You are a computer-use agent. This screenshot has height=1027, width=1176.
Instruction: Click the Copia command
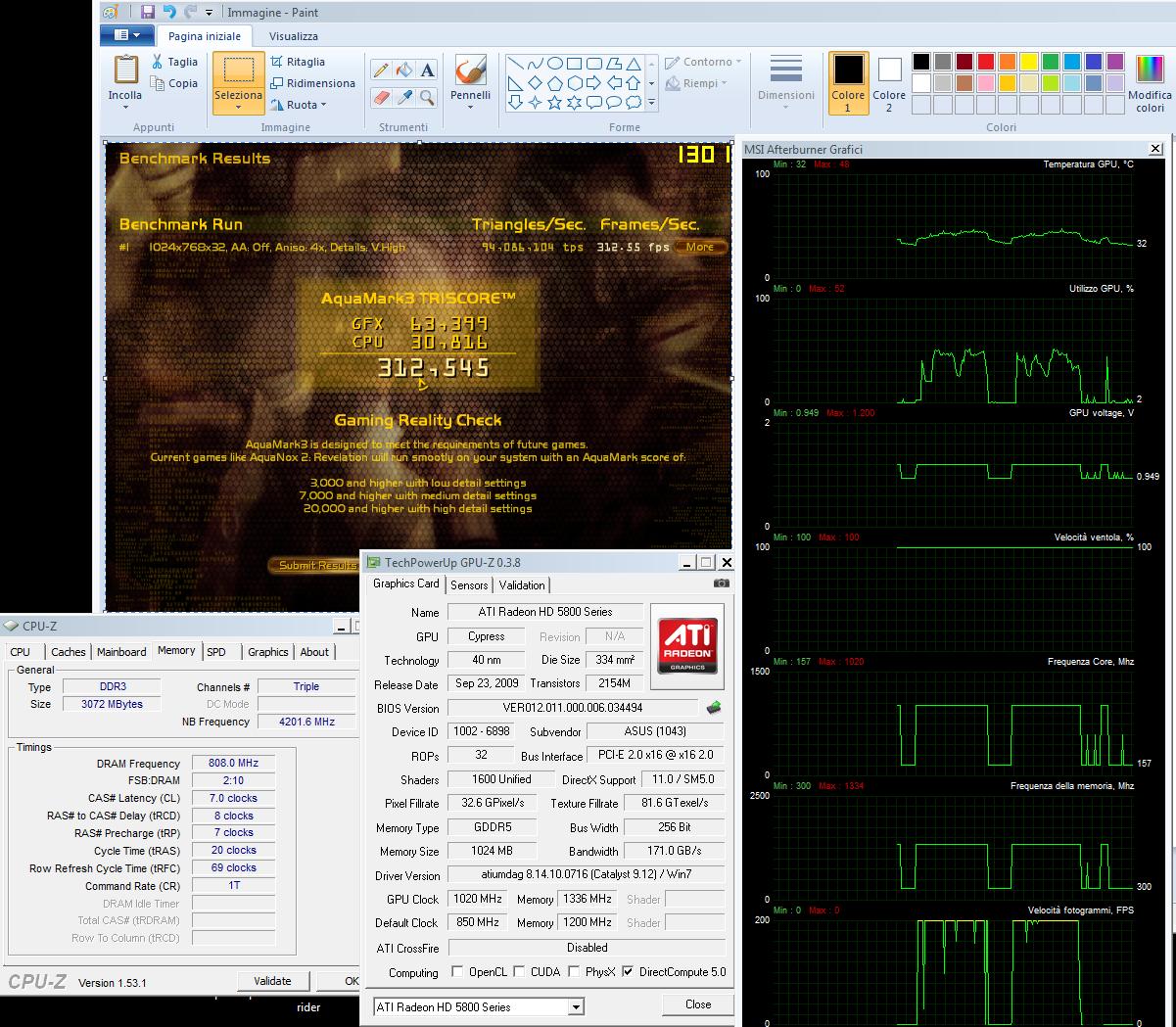tap(175, 84)
